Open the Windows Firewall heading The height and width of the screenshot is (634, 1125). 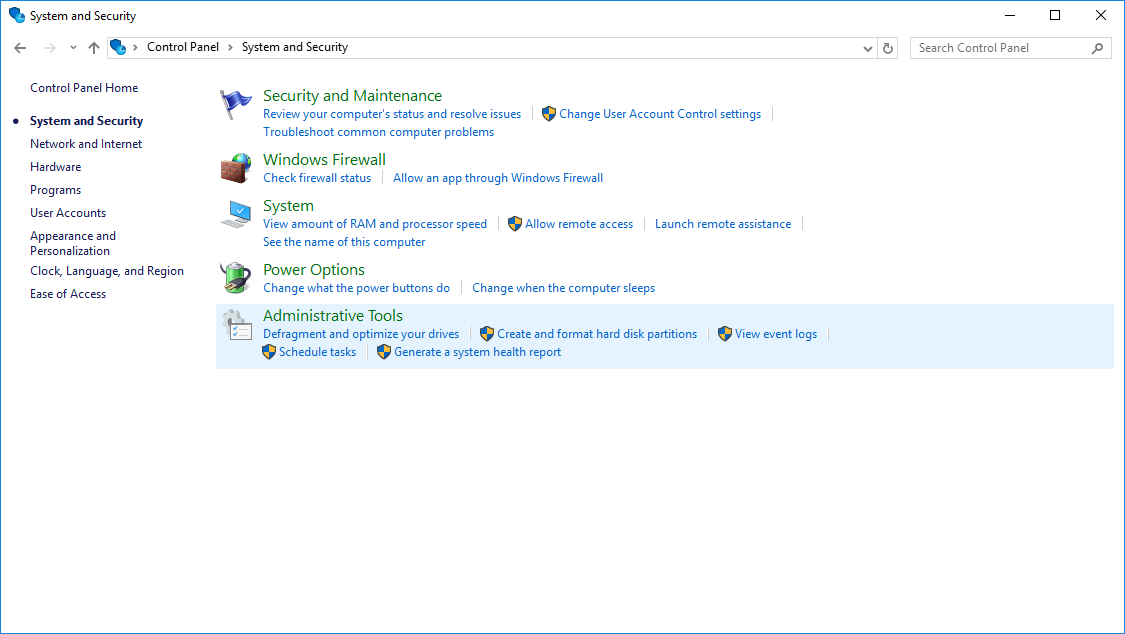pyautogui.click(x=324, y=159)
